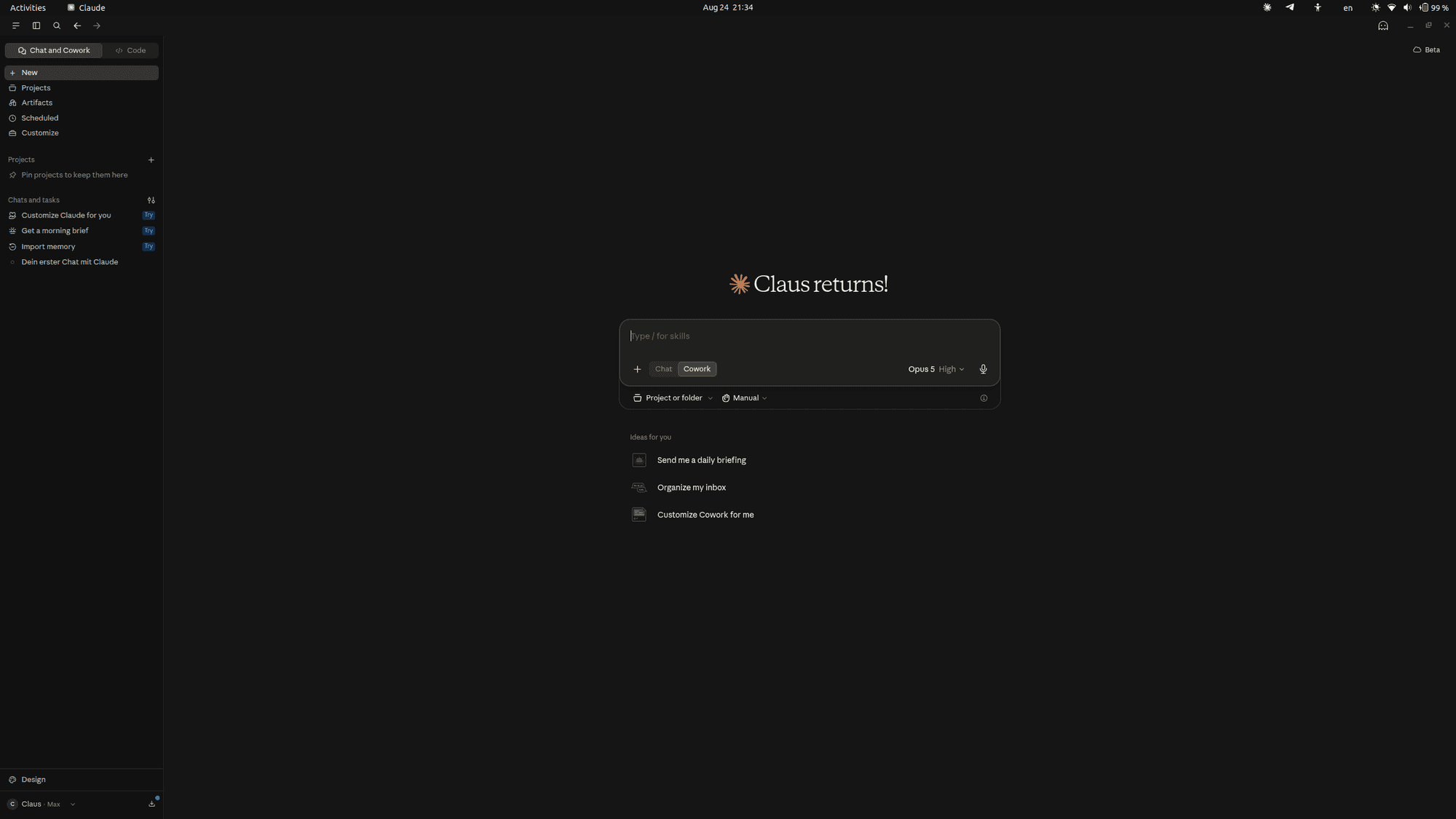1456x819 pixels.
Task: Select the Chat and Cowork tab
Action: coord(54,50)
